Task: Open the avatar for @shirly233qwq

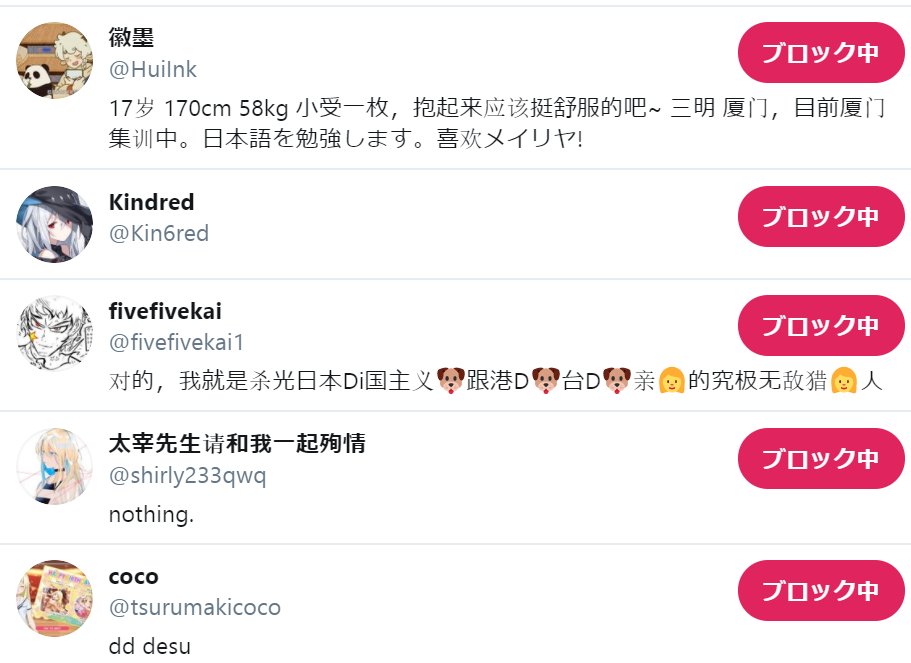Action: 54,467
